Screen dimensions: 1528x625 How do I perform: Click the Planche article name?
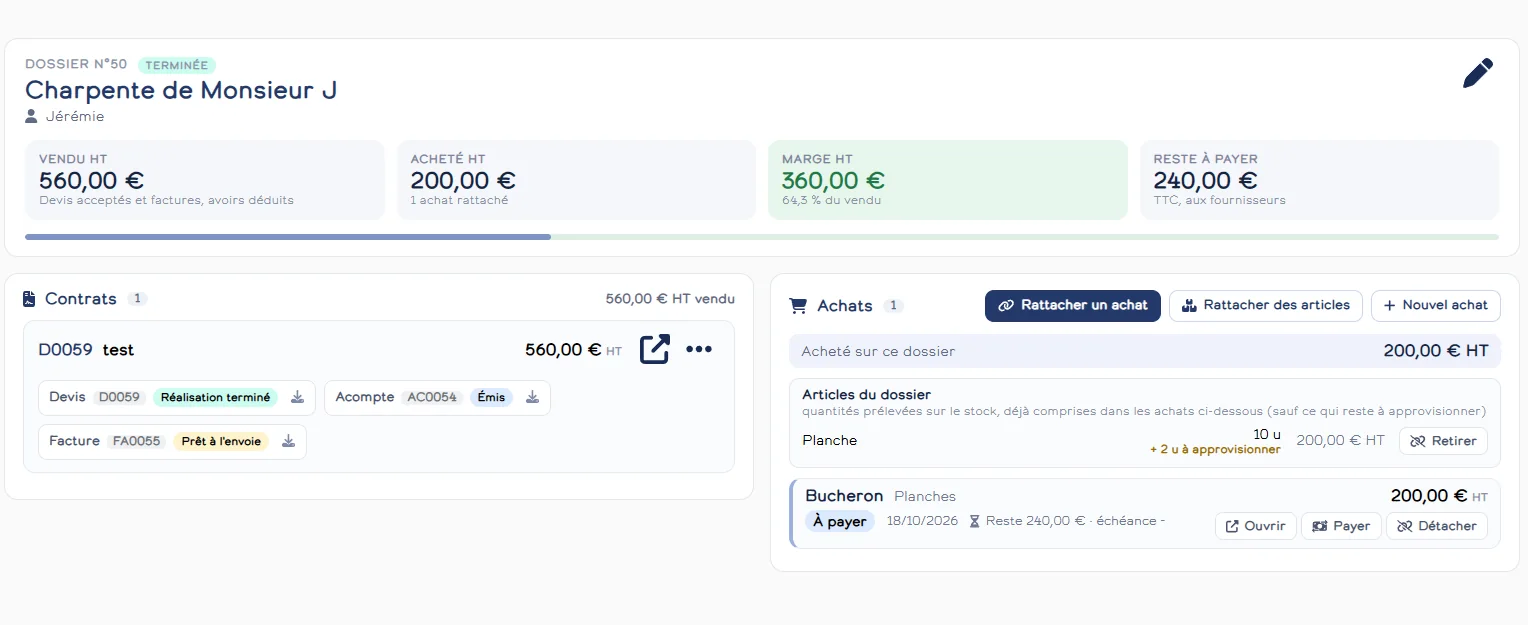829,440
